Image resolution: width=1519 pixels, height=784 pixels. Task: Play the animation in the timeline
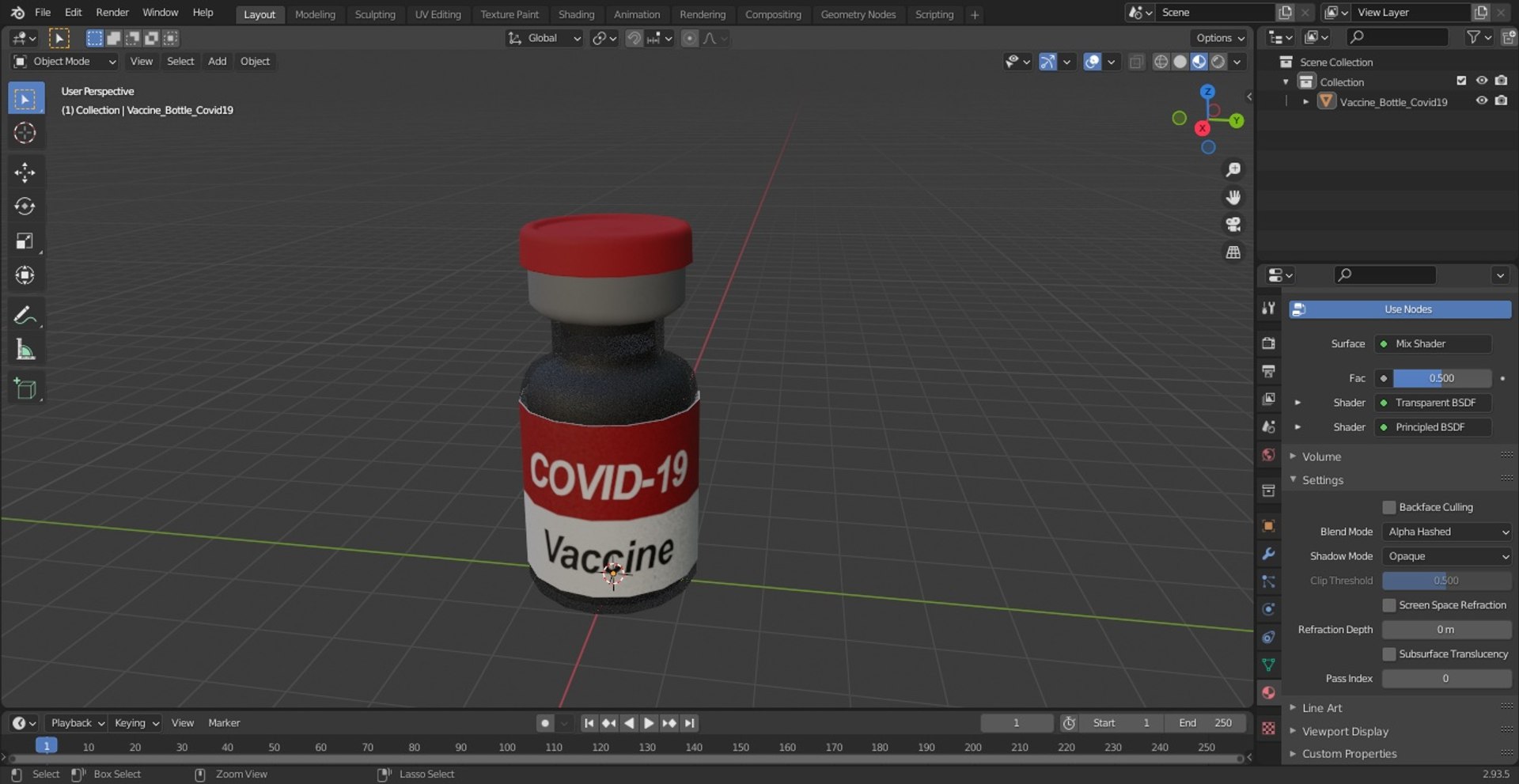tap(649, 723)
